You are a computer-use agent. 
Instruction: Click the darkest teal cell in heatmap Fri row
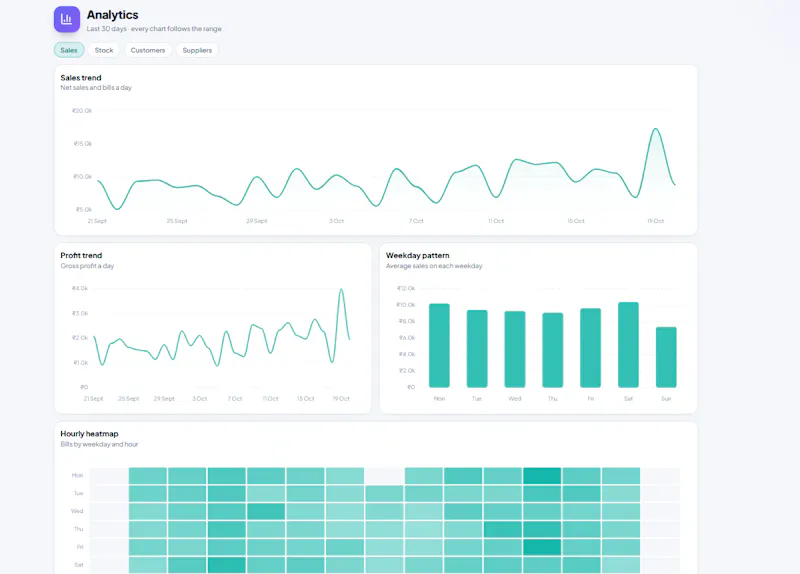(x=542, y=547)
